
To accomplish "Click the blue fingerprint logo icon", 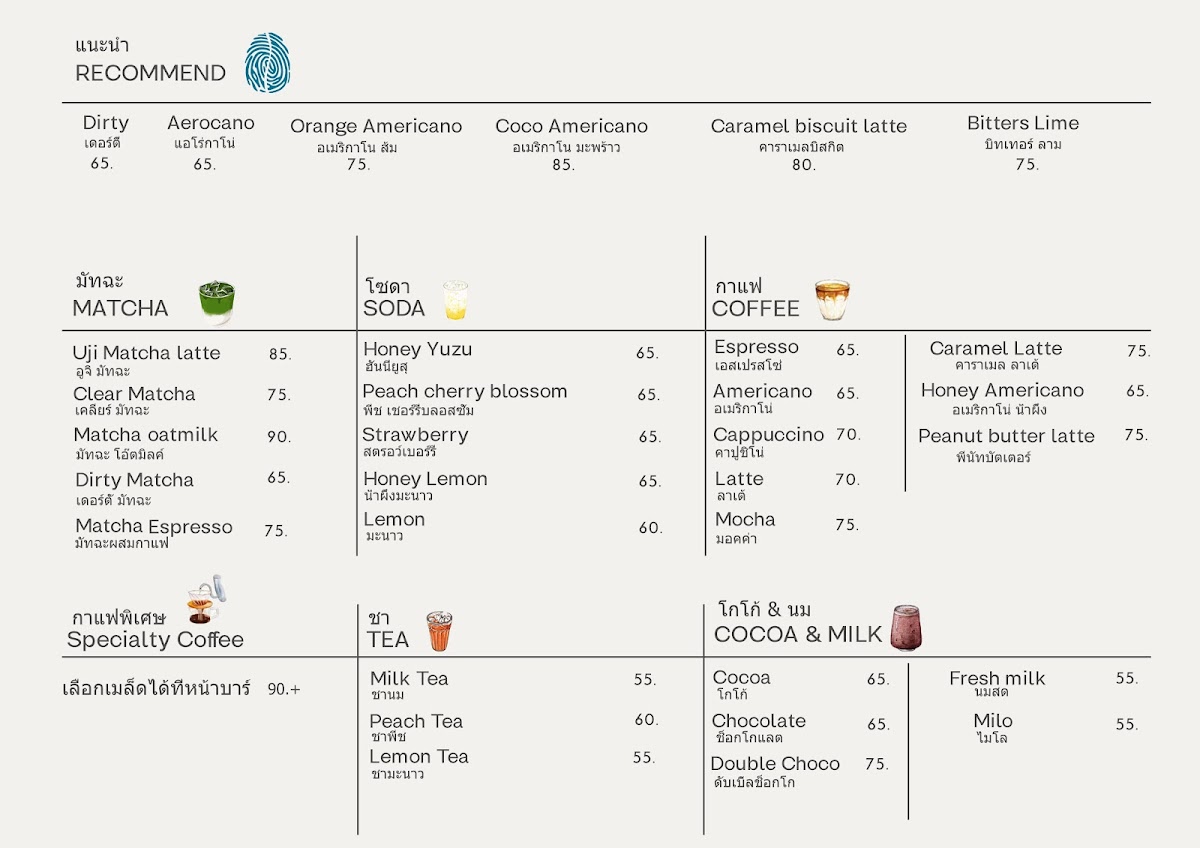I will 267,62.
